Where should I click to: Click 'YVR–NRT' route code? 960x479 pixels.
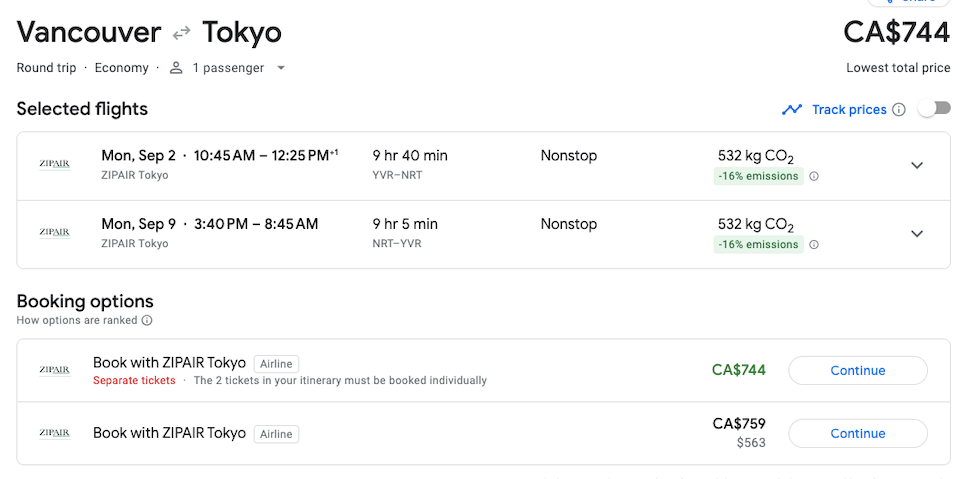tap(397, 175)
